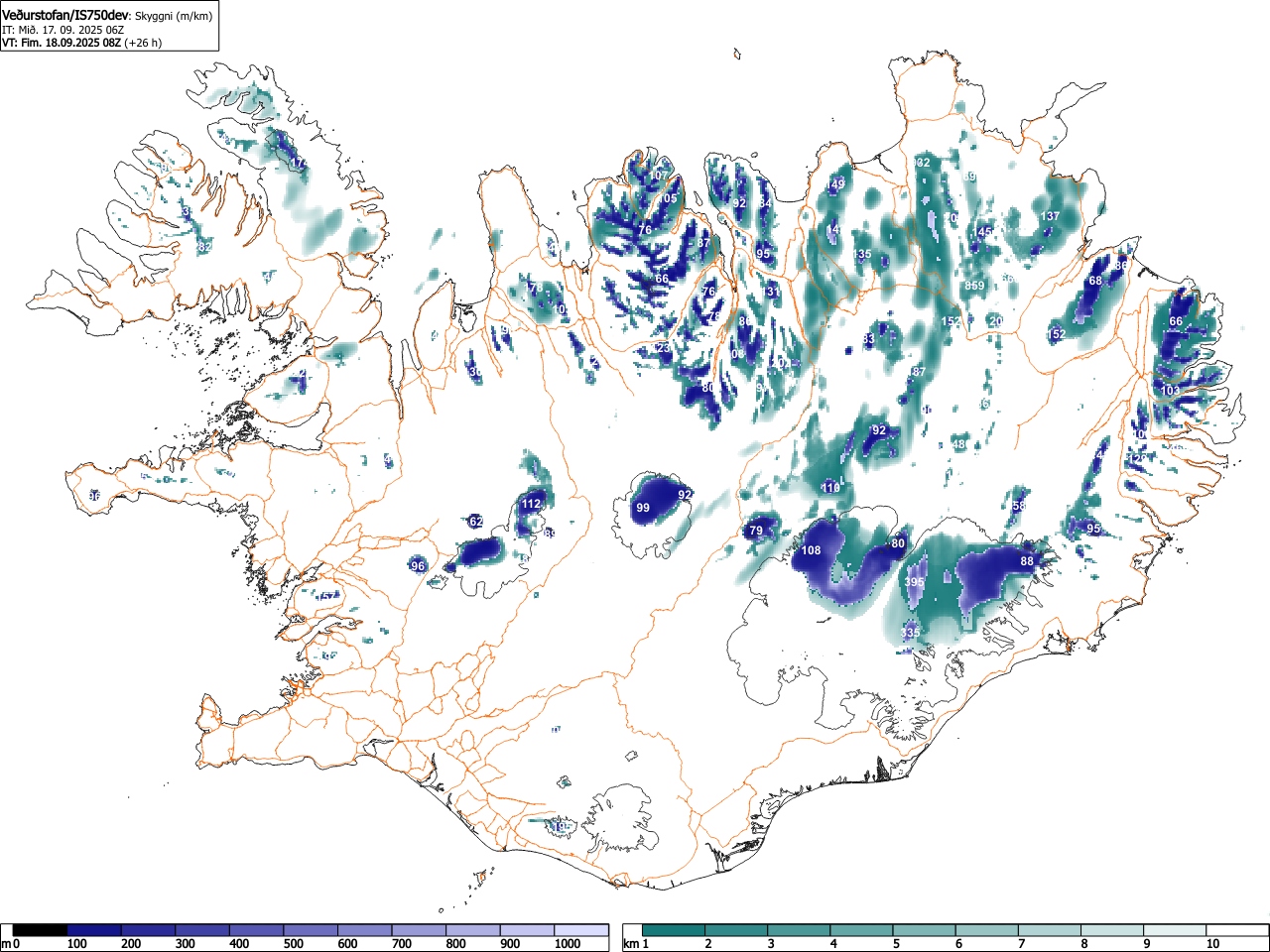Select the '108' value on the glacier area
The height and width of the screenshot is (952, 1270).
coord(812,550)
